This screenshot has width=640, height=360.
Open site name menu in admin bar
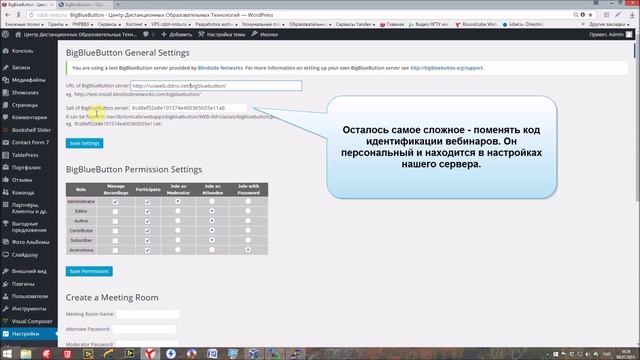coord(76,35)
